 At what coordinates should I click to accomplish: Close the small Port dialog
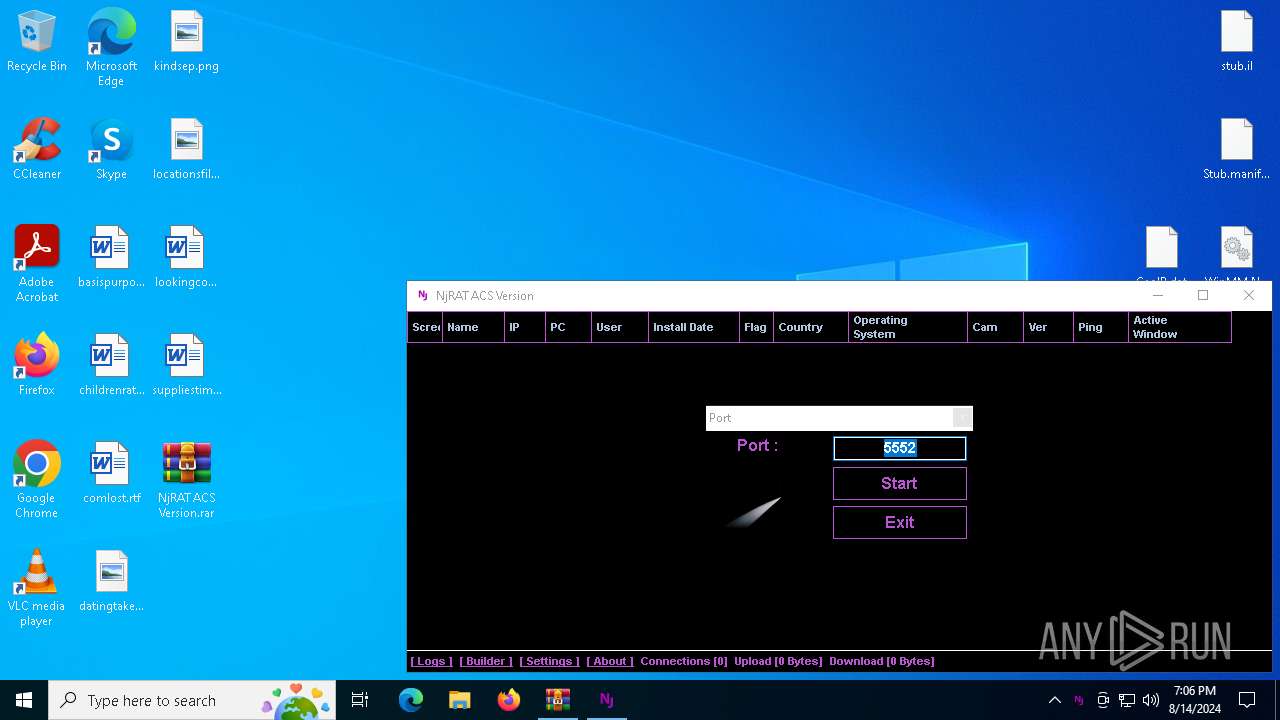pos(962,418)
